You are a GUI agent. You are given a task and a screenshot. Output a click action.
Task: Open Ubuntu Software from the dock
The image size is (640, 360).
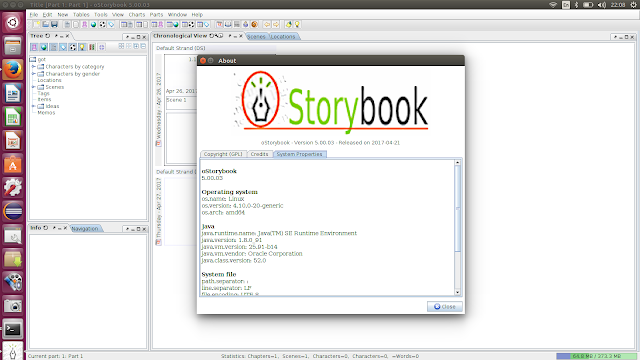13,164
